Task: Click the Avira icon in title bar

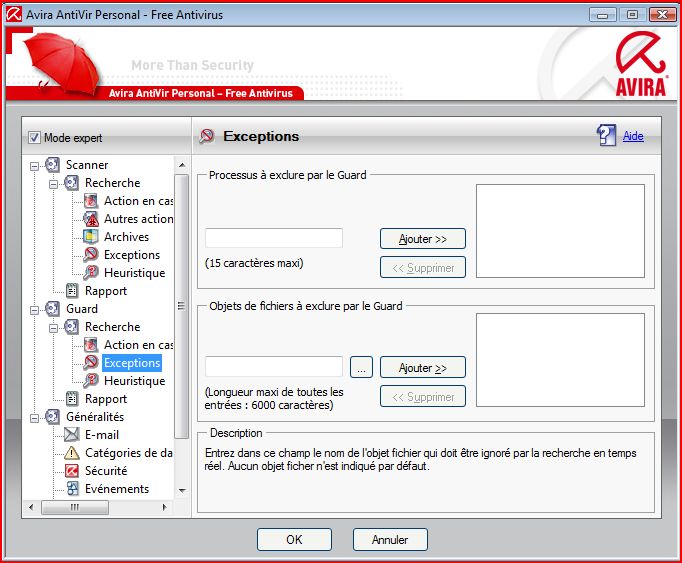Action: point(13,14)
